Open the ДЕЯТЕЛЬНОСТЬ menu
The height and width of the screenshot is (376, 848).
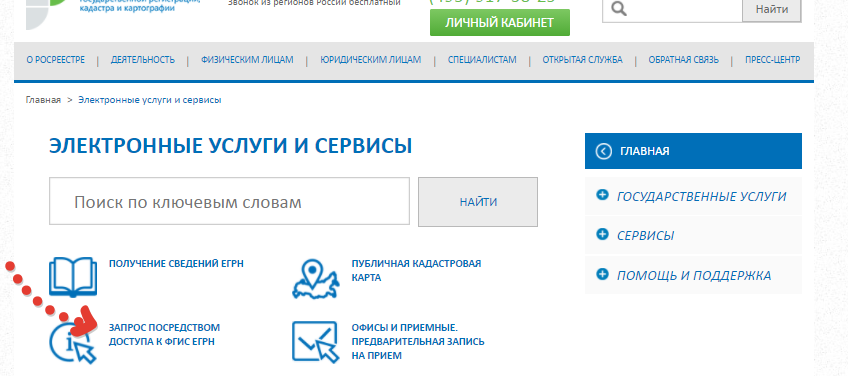pos(143,60)
